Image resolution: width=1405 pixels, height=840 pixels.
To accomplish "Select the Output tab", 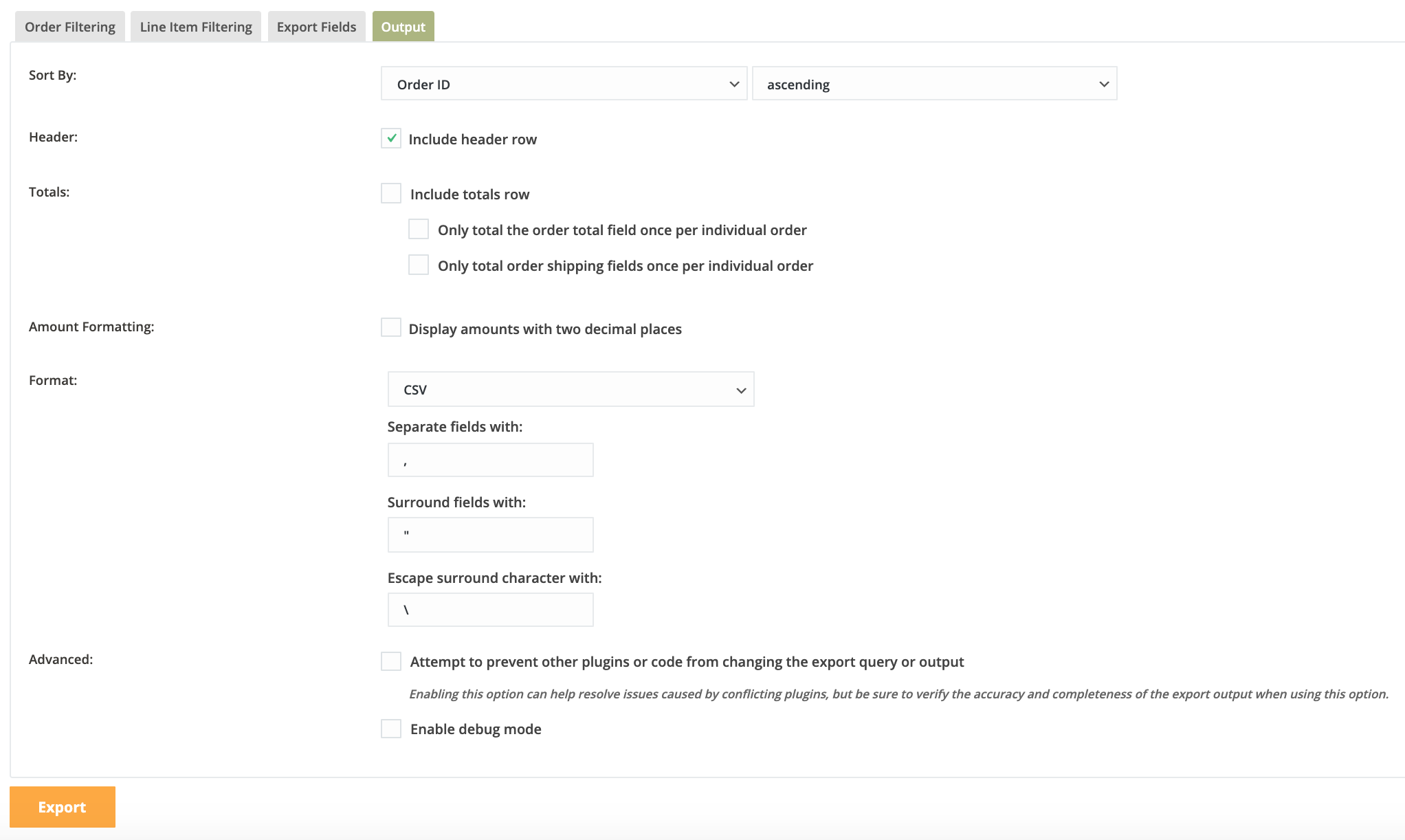I will coord(403,27).
